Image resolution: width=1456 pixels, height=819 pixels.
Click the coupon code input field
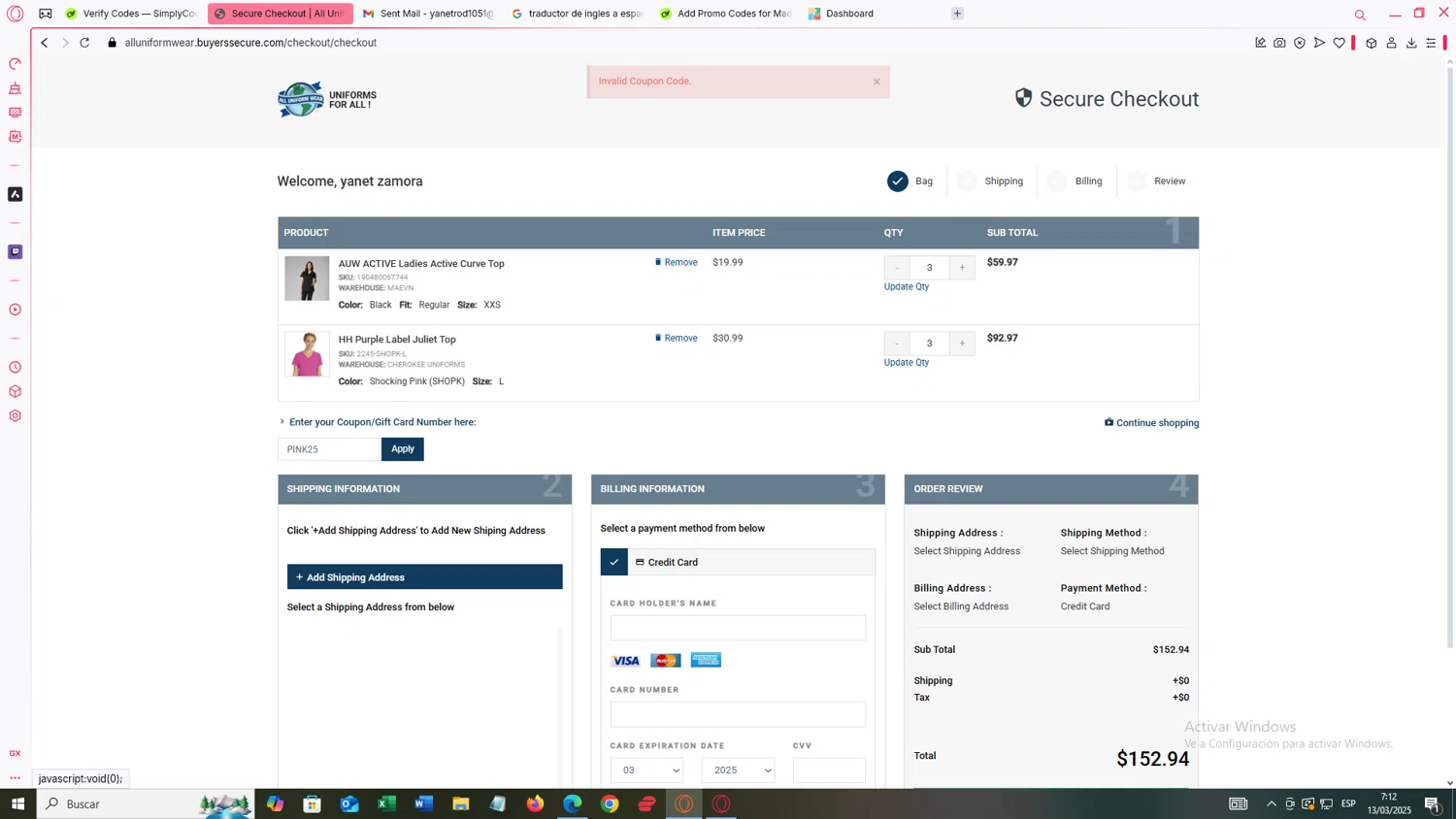tap(329, 449)
